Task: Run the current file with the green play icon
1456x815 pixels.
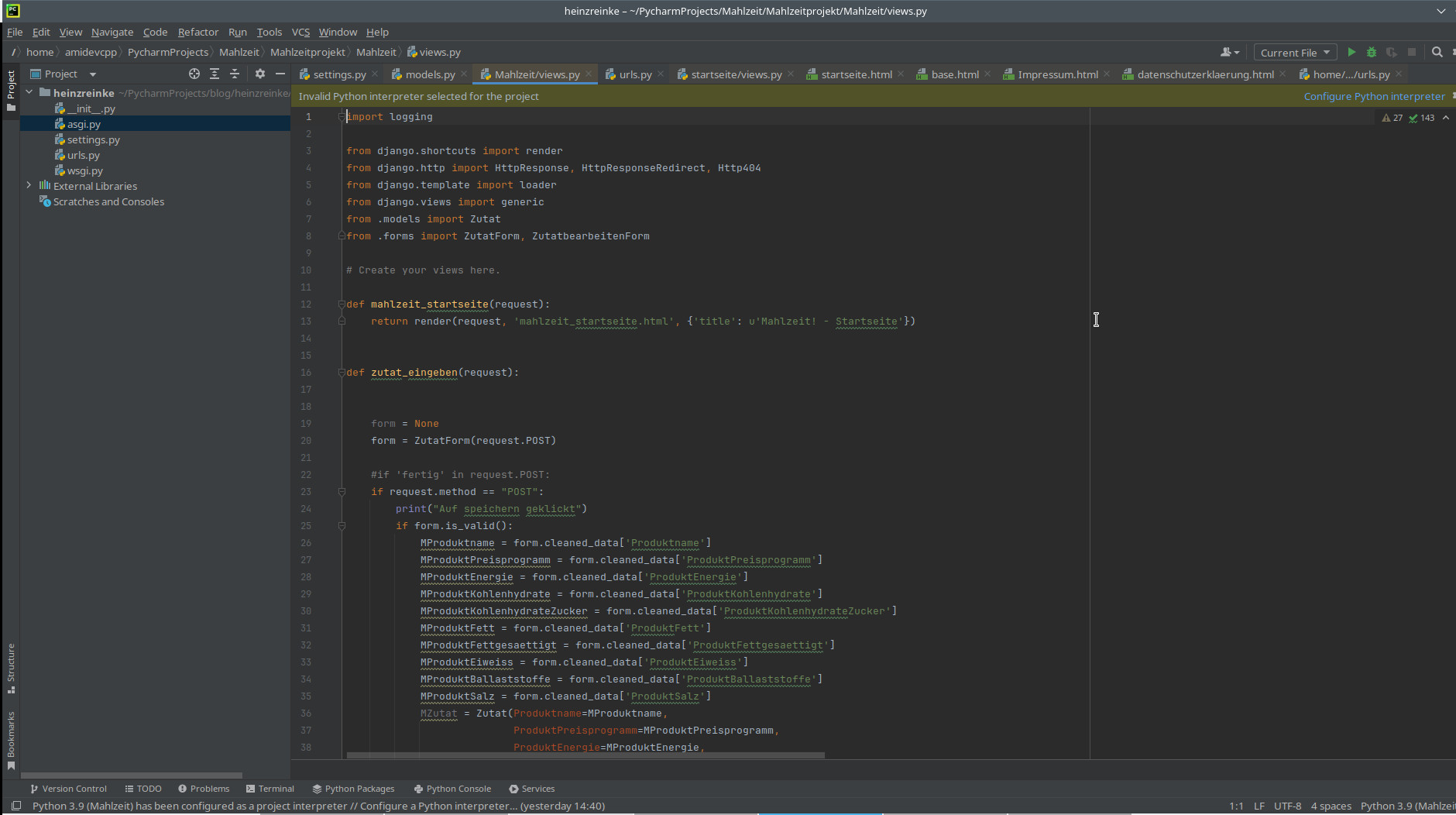Action: pyautogui.click(x=1351, y=52)
